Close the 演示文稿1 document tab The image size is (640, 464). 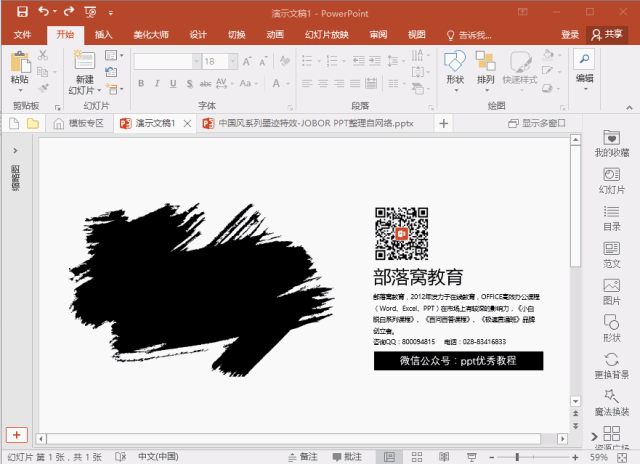point(187,123)
